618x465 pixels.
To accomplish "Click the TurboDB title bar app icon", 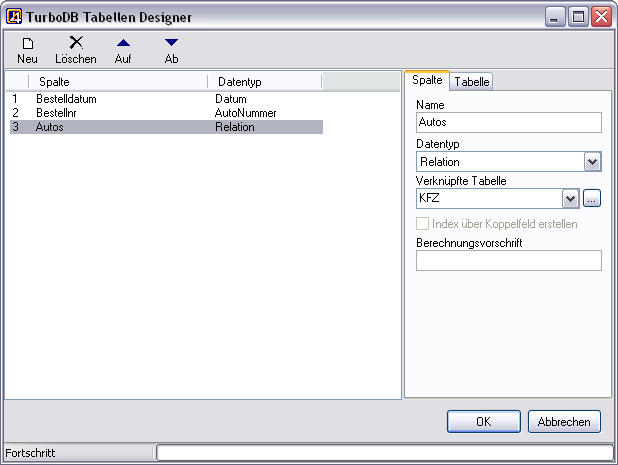I will 14,17.
